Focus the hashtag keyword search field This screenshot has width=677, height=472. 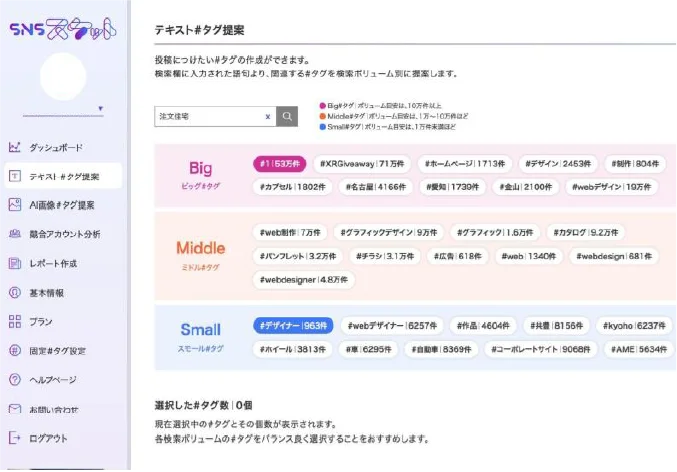215,116
